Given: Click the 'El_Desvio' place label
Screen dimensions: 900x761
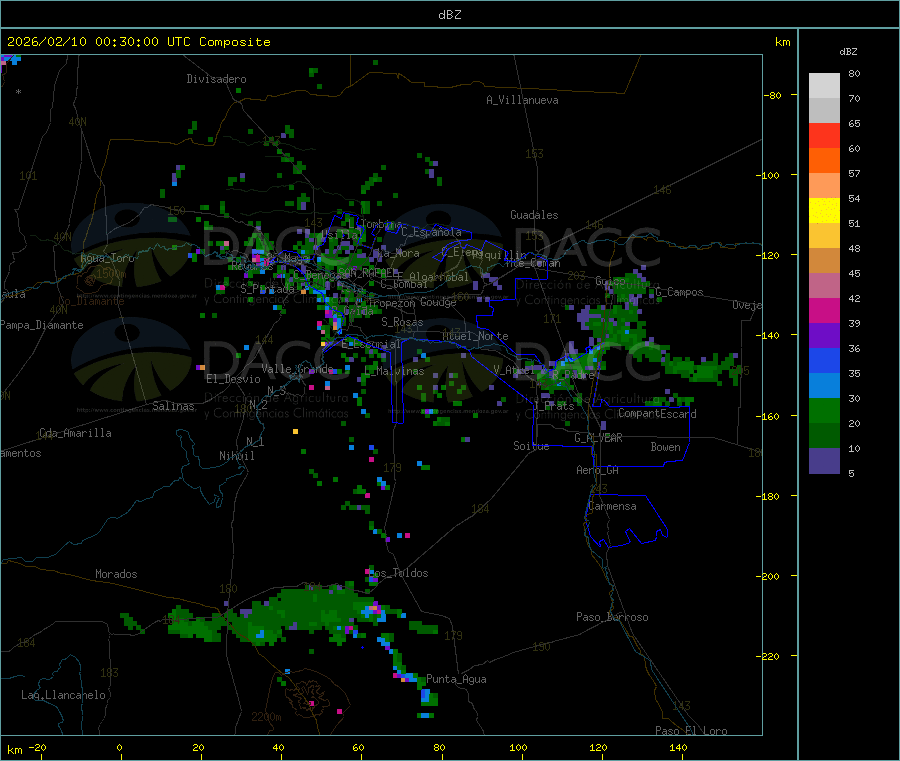Looking at the screenshot, I should [x=234, y=379].
